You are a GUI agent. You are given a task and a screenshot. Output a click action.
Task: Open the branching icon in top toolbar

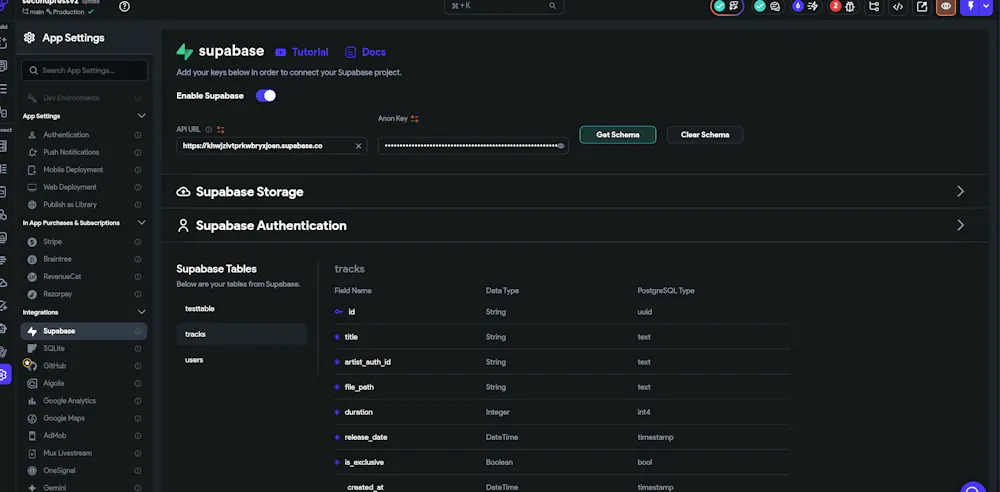point(874,6)
